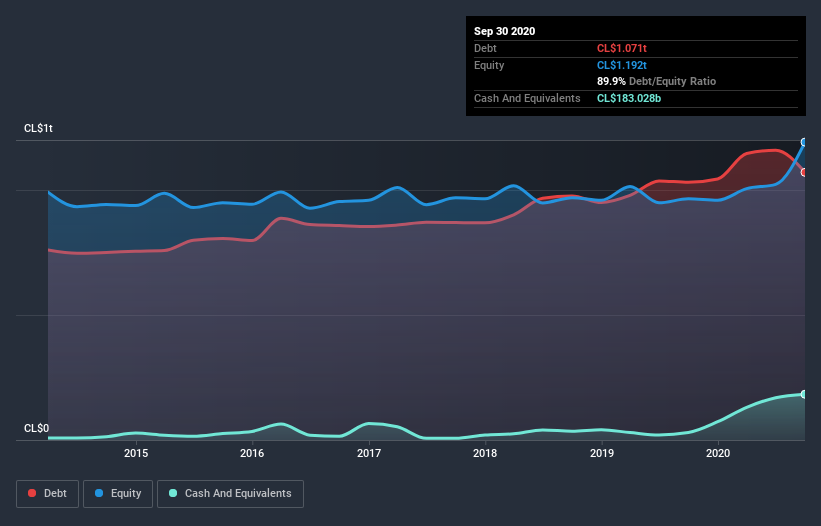
Task: Toggle the Debt series legend button
Action: coord(48,494)
